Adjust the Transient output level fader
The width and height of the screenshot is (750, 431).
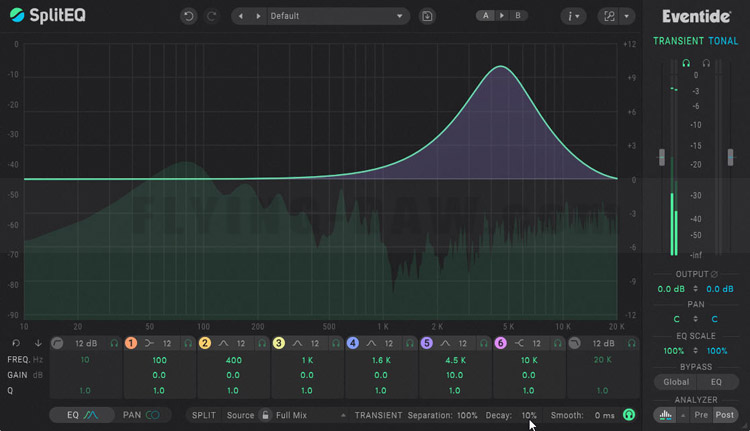coord(662,157)
